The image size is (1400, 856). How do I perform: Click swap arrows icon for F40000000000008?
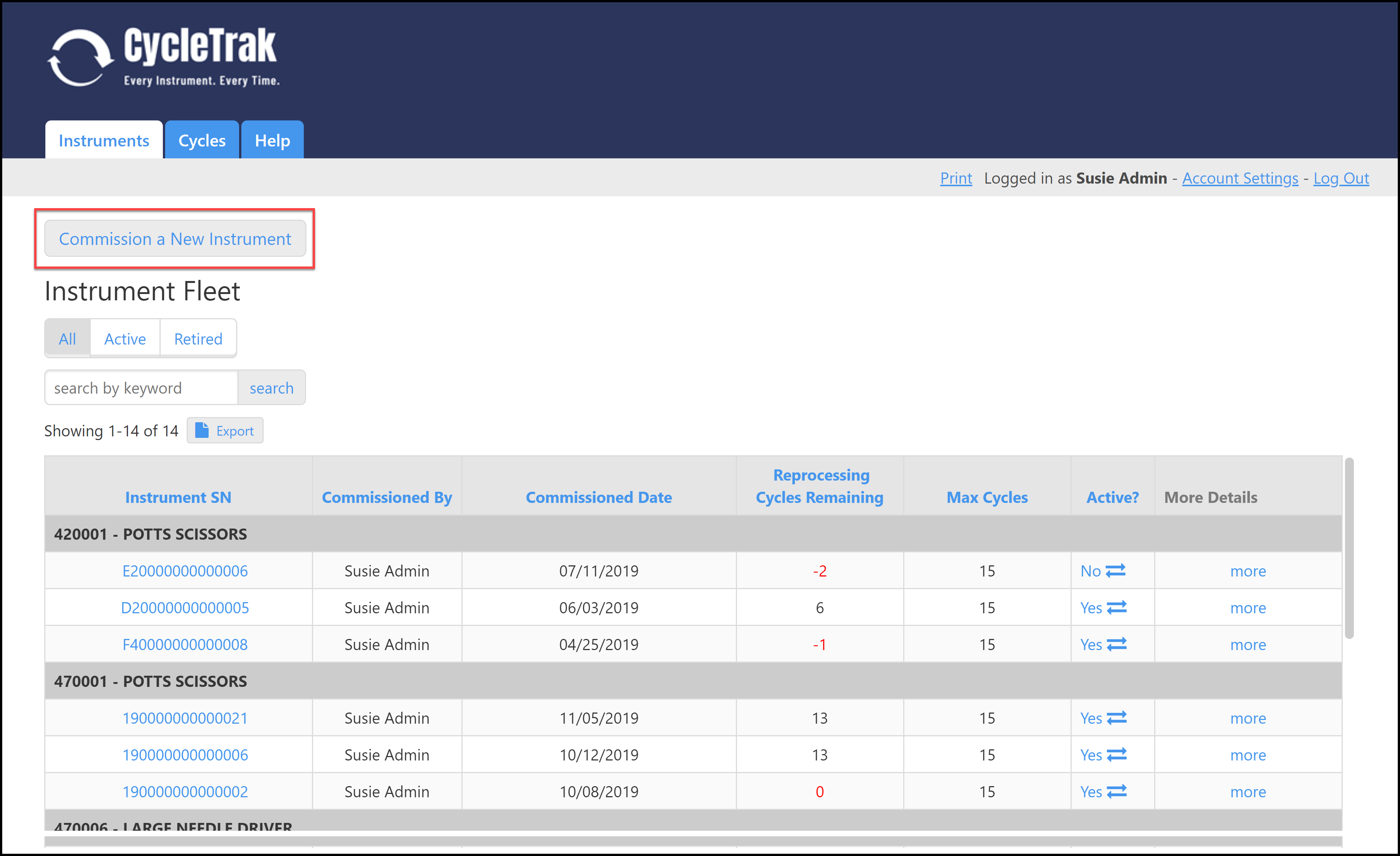(x=1117, y=644)
